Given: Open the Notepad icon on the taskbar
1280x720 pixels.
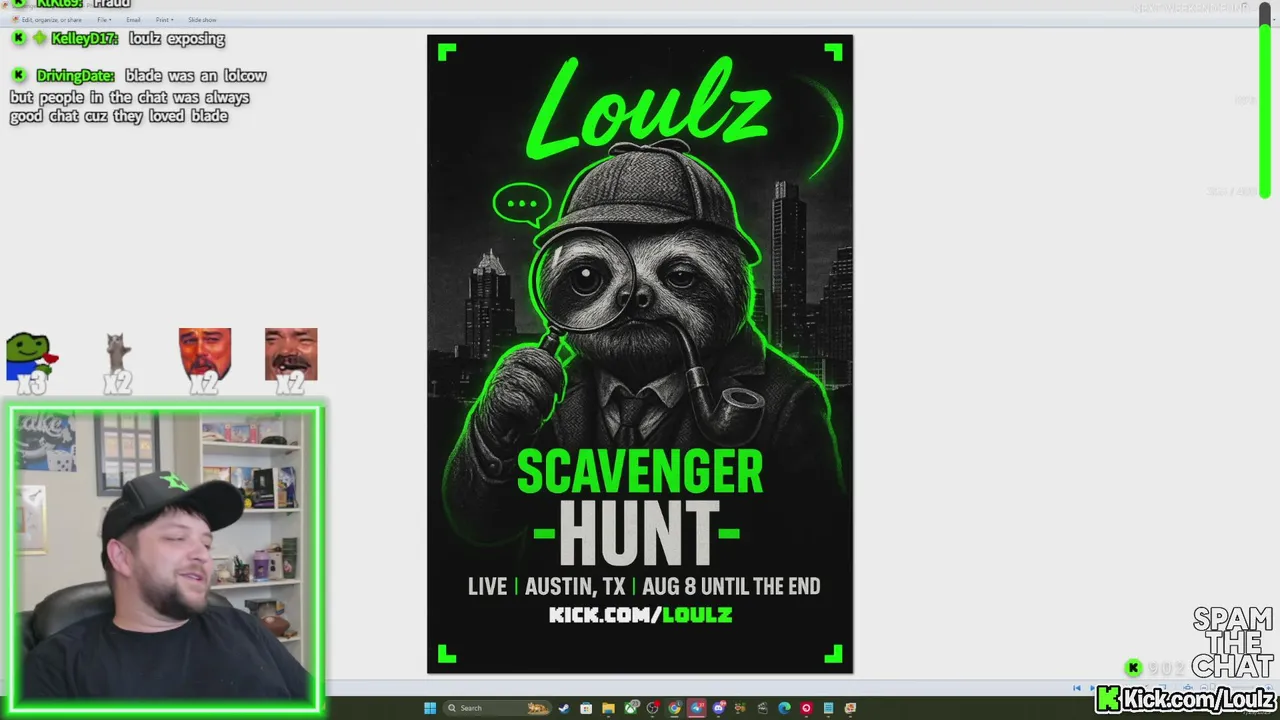Looking at the screenshot, I should point(828,708).
